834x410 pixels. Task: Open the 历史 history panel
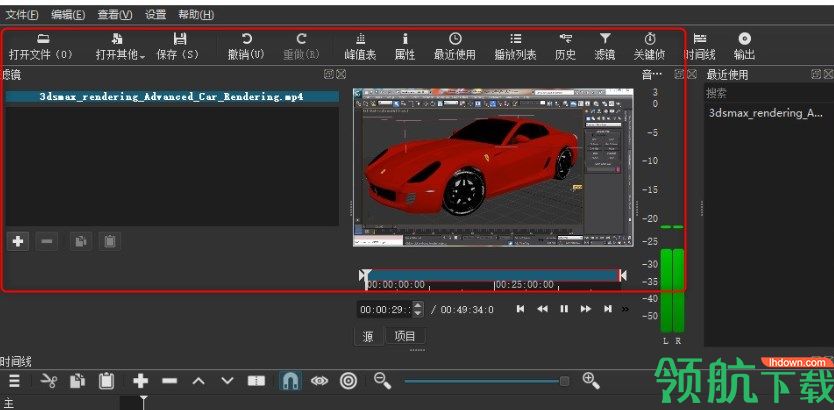565,47
